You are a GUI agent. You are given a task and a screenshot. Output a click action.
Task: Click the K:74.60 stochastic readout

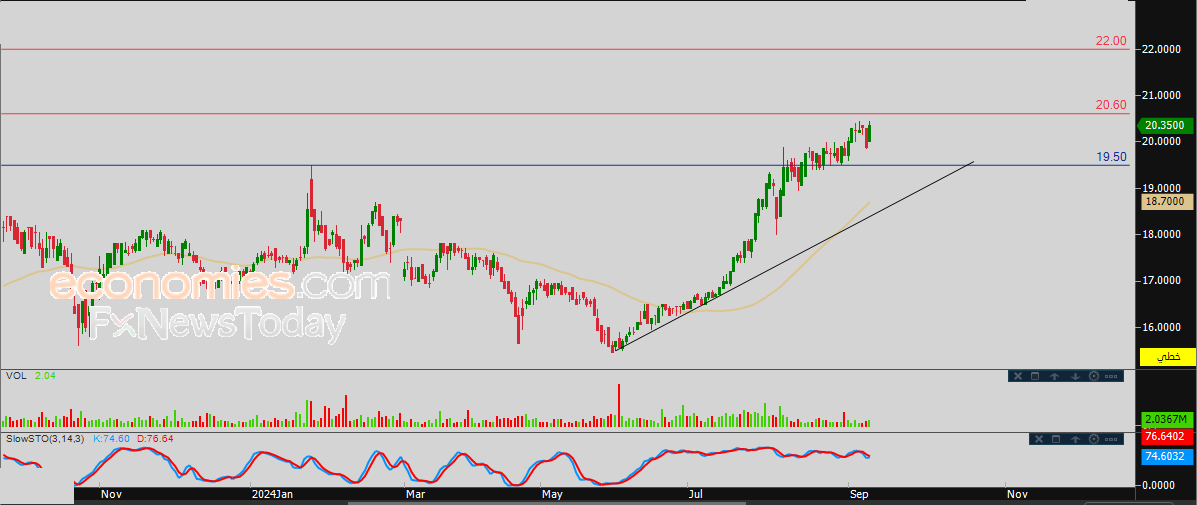click(111, 439)
